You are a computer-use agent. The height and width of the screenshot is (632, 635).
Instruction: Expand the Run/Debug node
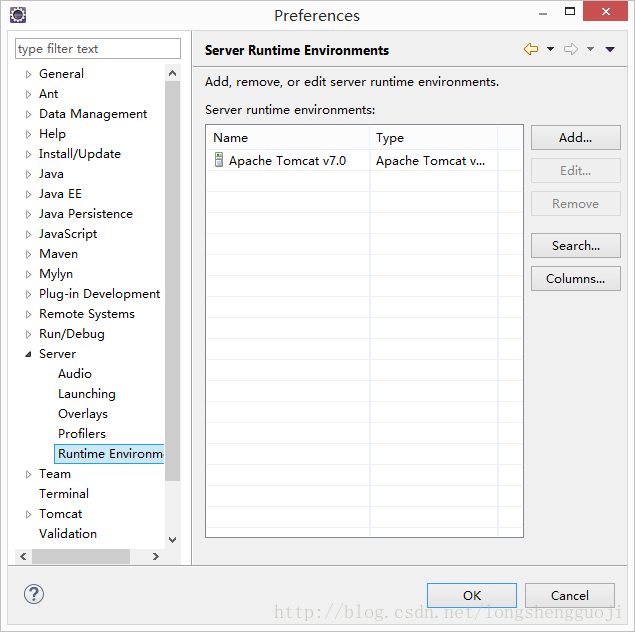[28, 334]
